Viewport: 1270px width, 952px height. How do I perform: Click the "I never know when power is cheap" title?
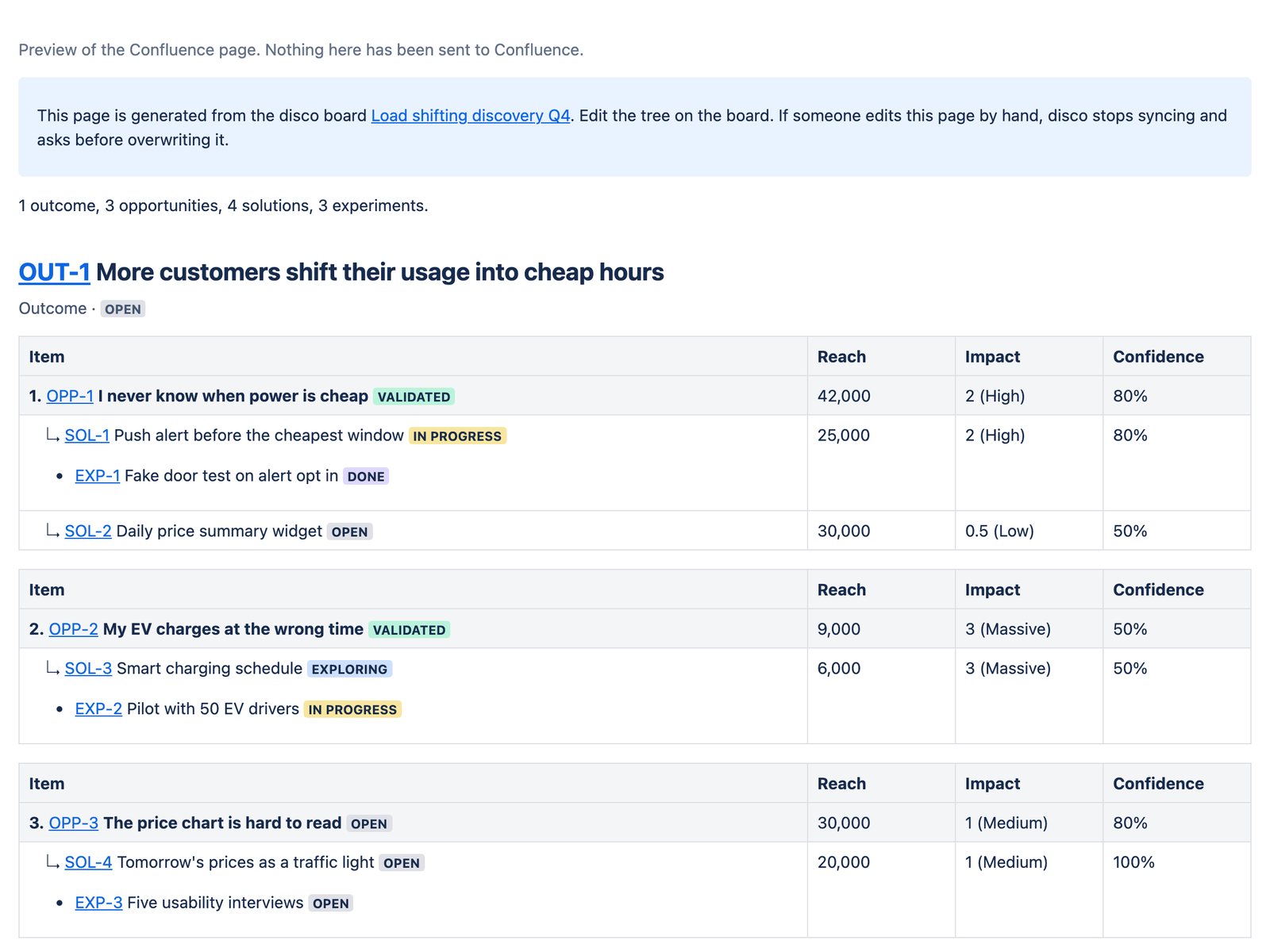(233, 396)
